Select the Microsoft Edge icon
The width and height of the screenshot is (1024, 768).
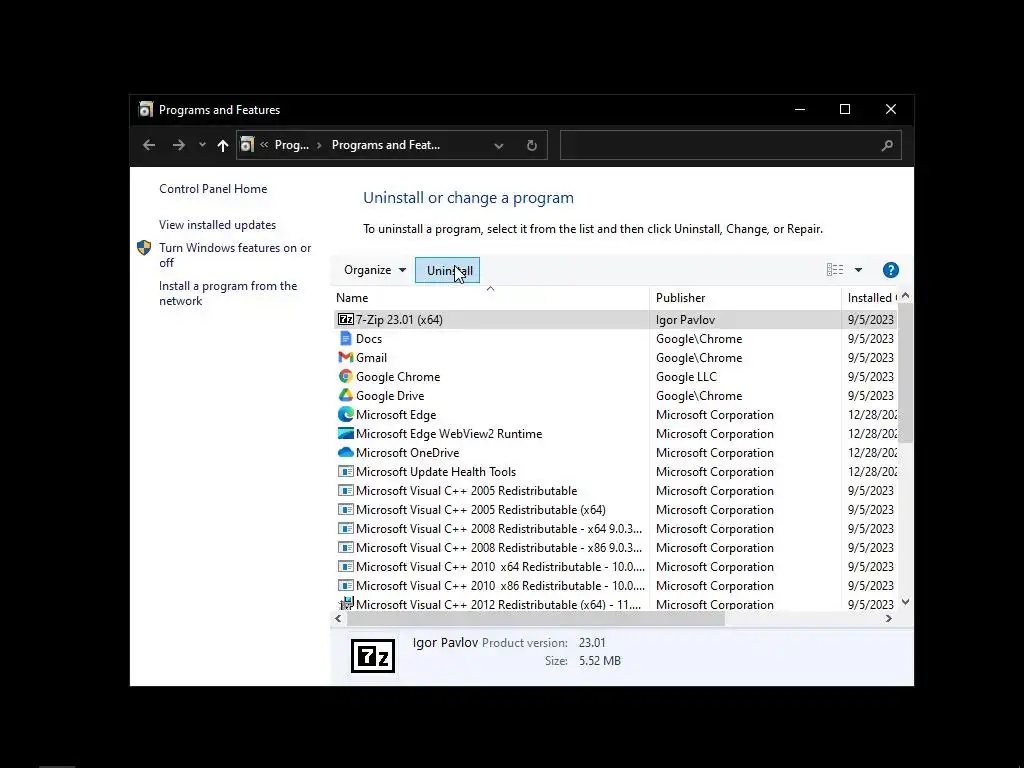[x=346, y=414]
